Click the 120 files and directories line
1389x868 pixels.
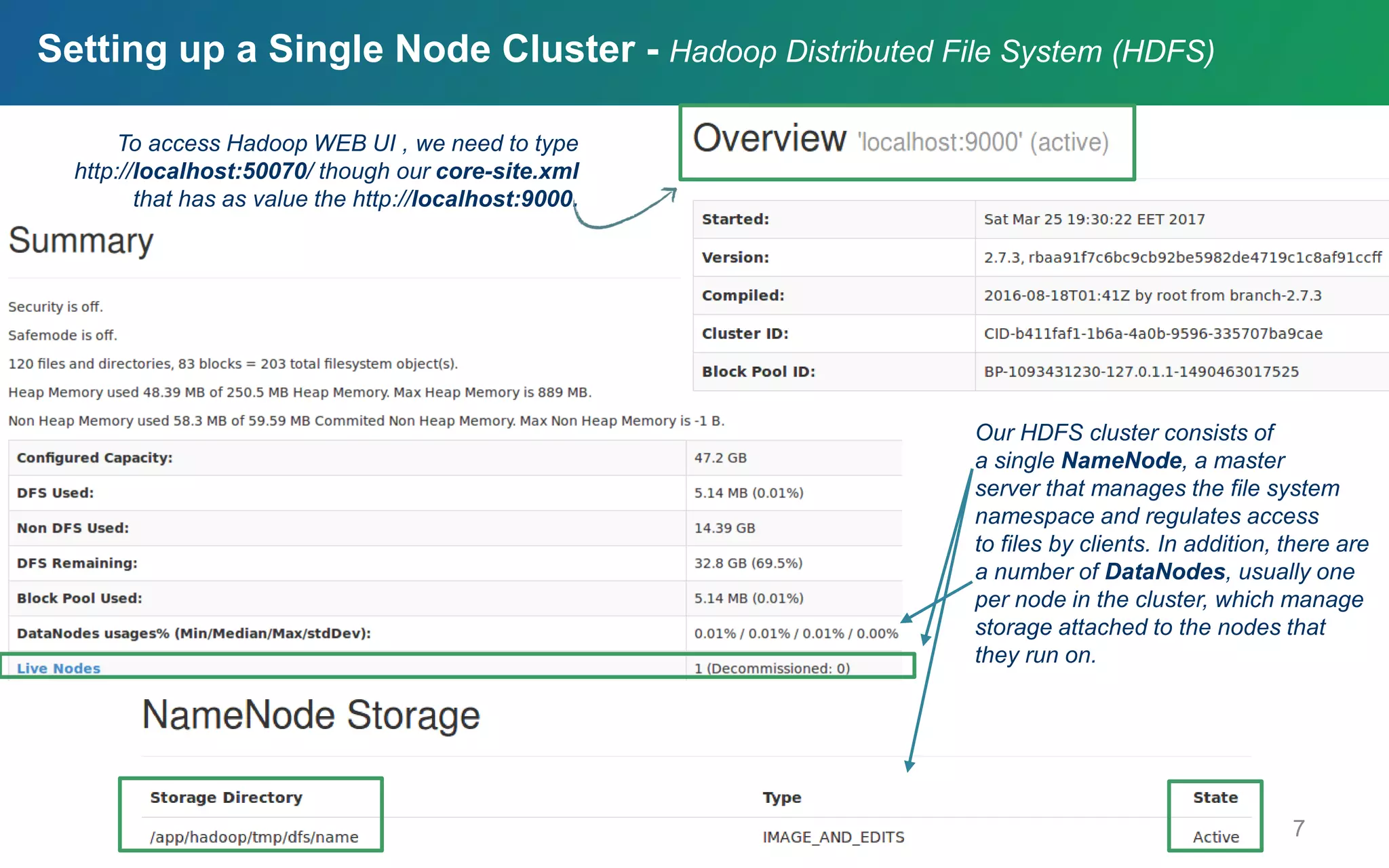tap(233, 363)
